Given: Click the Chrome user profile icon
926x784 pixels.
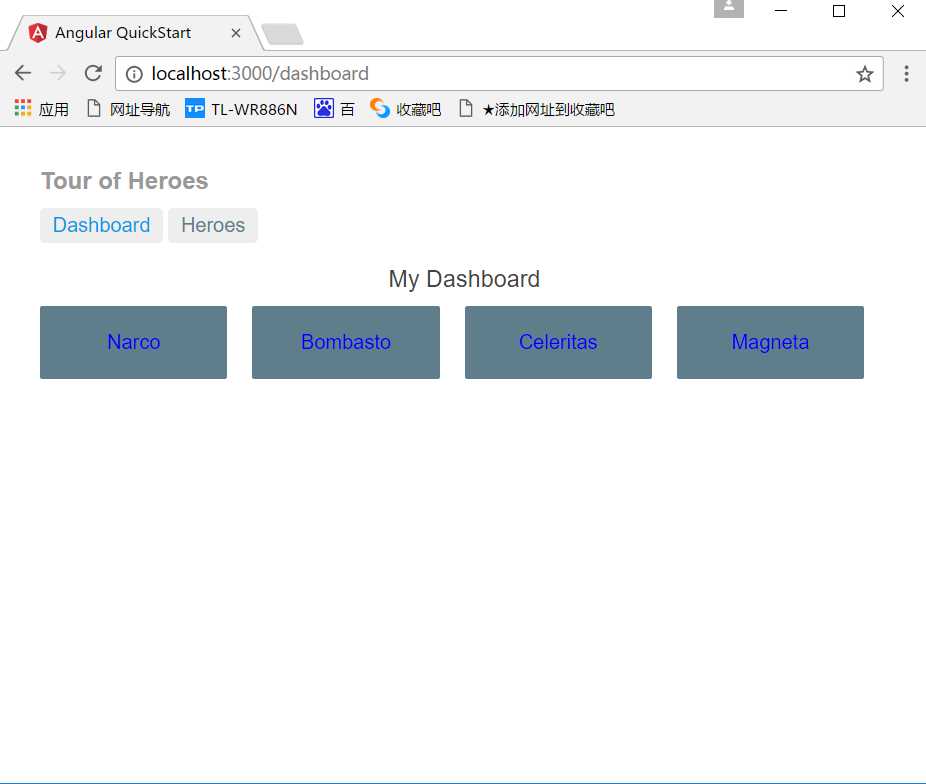Looking at the screenshot, I should (x=729, y=8).
